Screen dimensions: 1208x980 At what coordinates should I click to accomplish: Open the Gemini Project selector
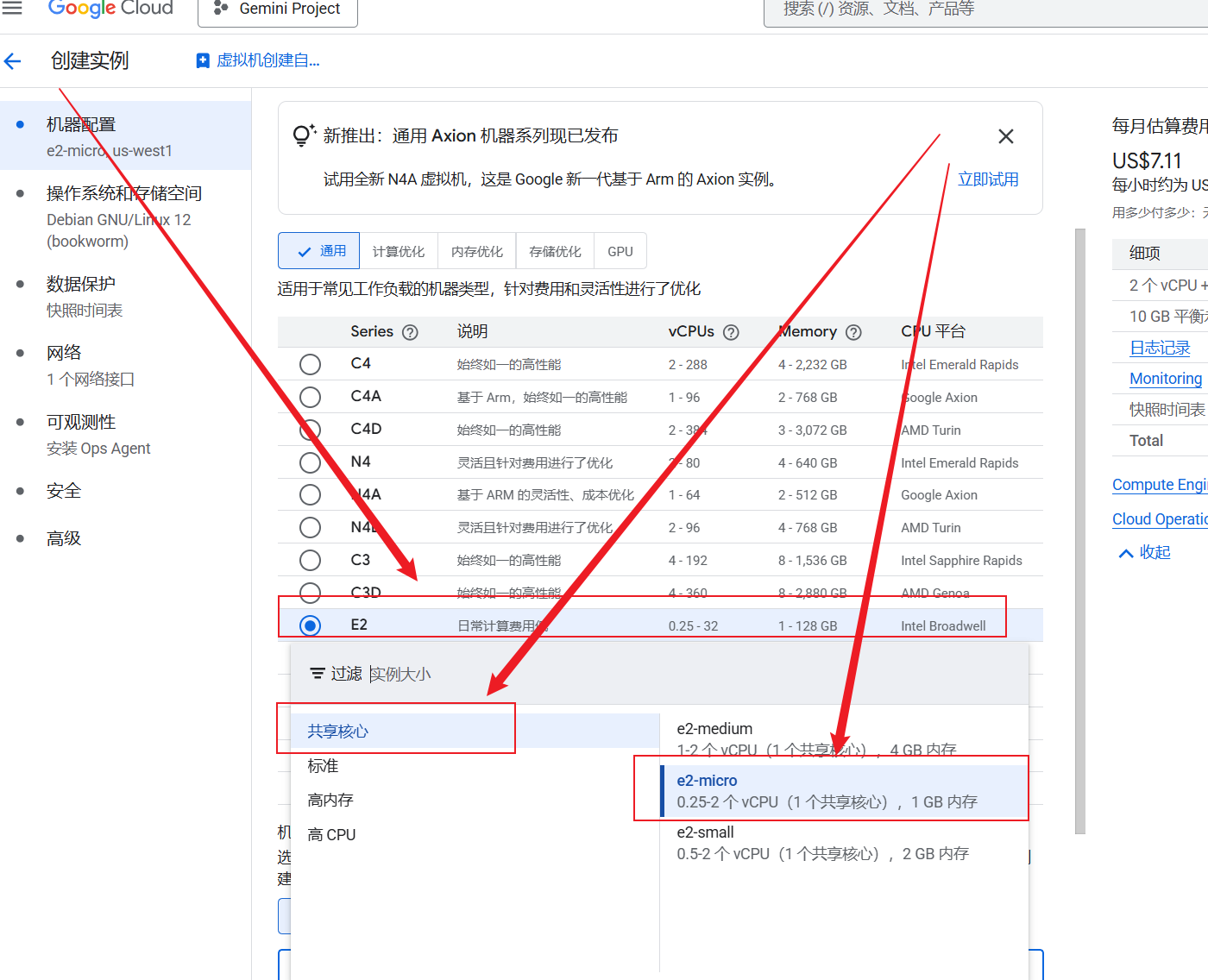click(278, 9)
